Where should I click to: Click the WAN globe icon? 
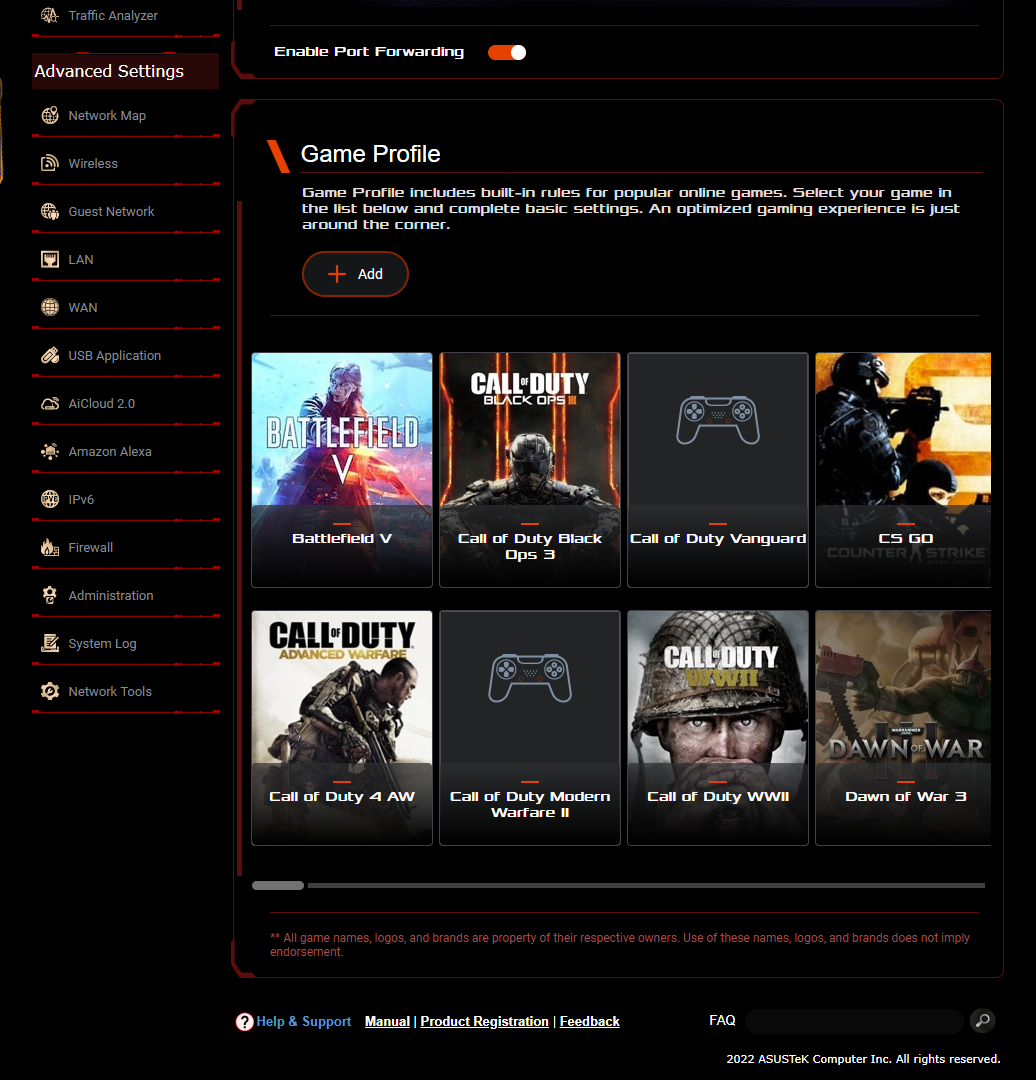click(x=50, y=307)
